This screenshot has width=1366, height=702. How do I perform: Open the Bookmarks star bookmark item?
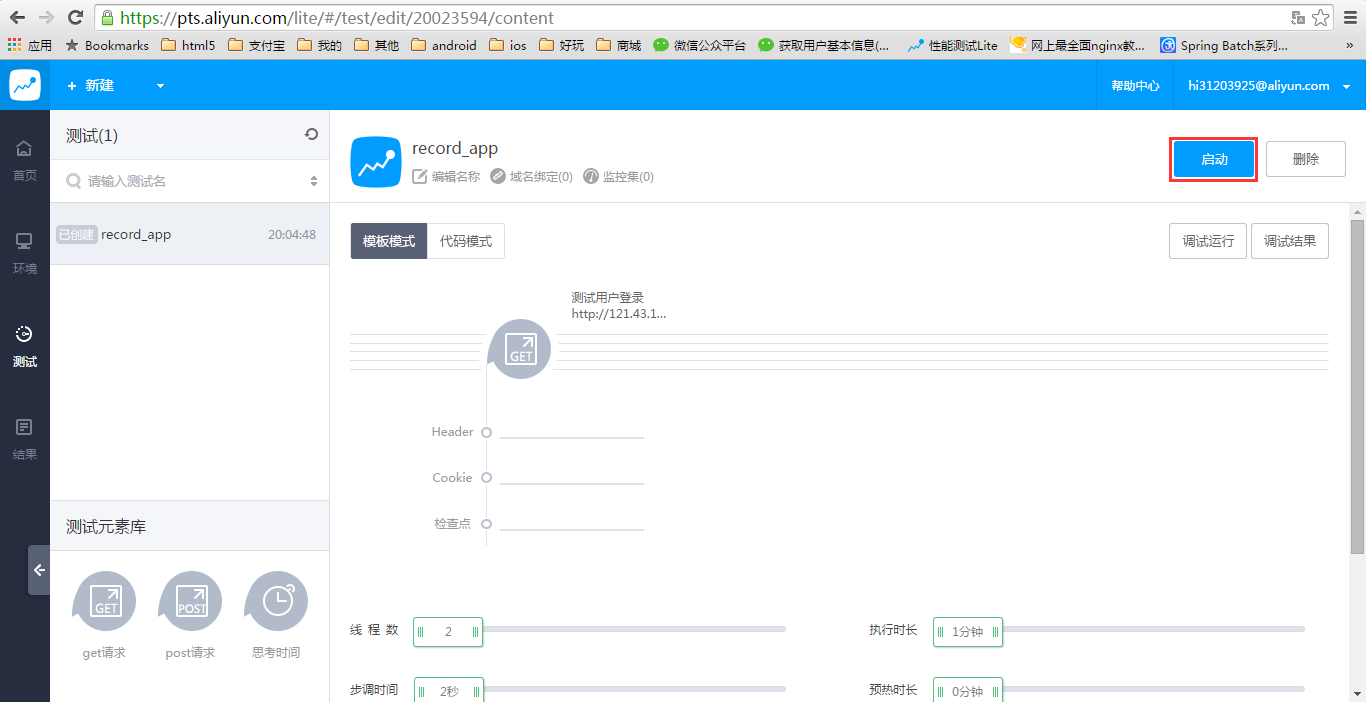107,45
